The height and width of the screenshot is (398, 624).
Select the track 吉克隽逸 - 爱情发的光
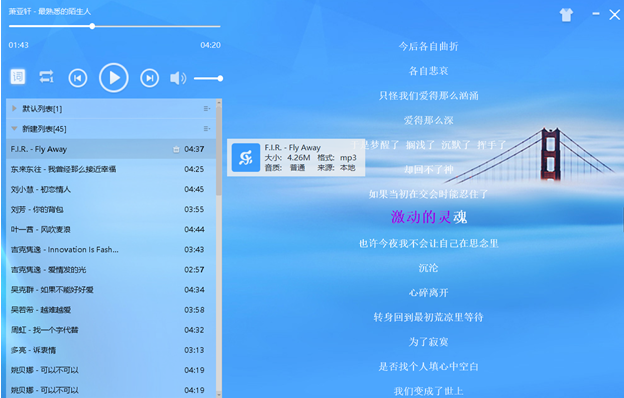111,270
